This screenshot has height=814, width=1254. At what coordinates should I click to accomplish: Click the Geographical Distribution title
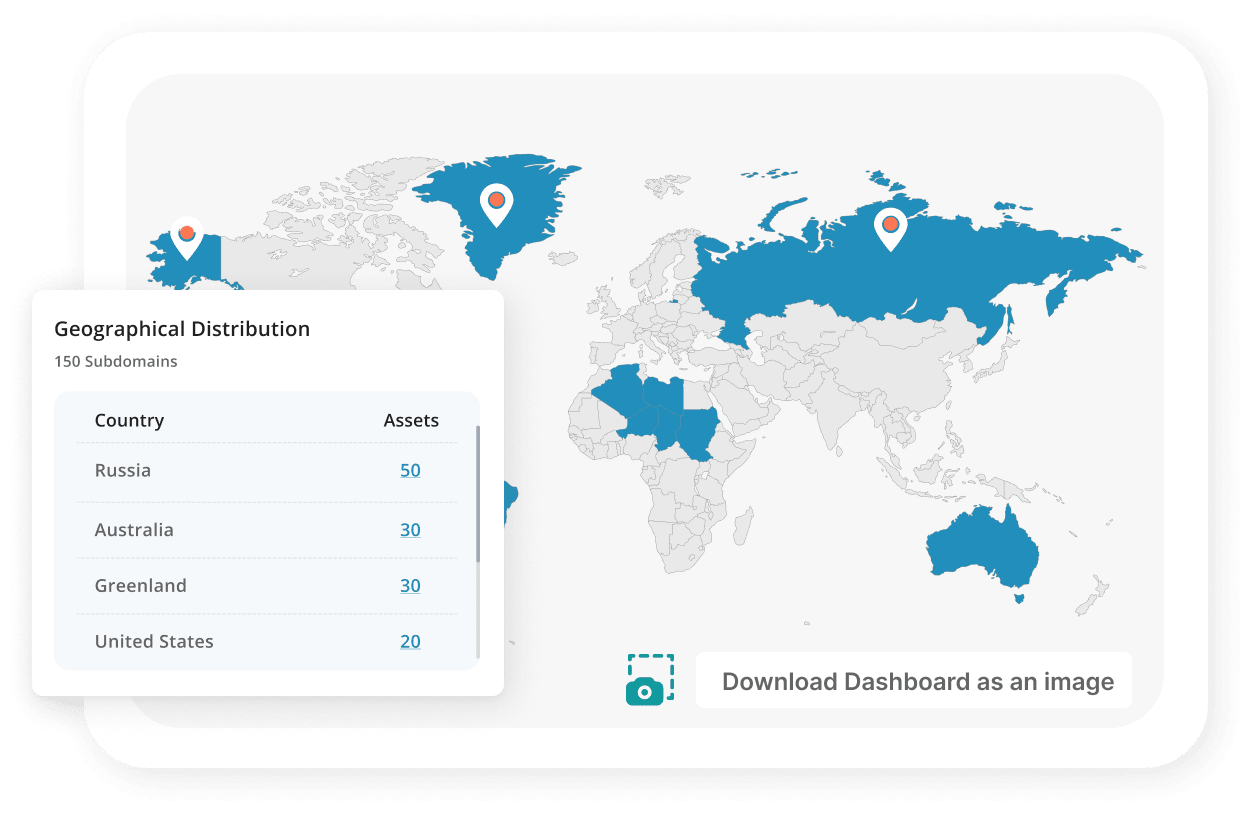click(x=182, y=329)
